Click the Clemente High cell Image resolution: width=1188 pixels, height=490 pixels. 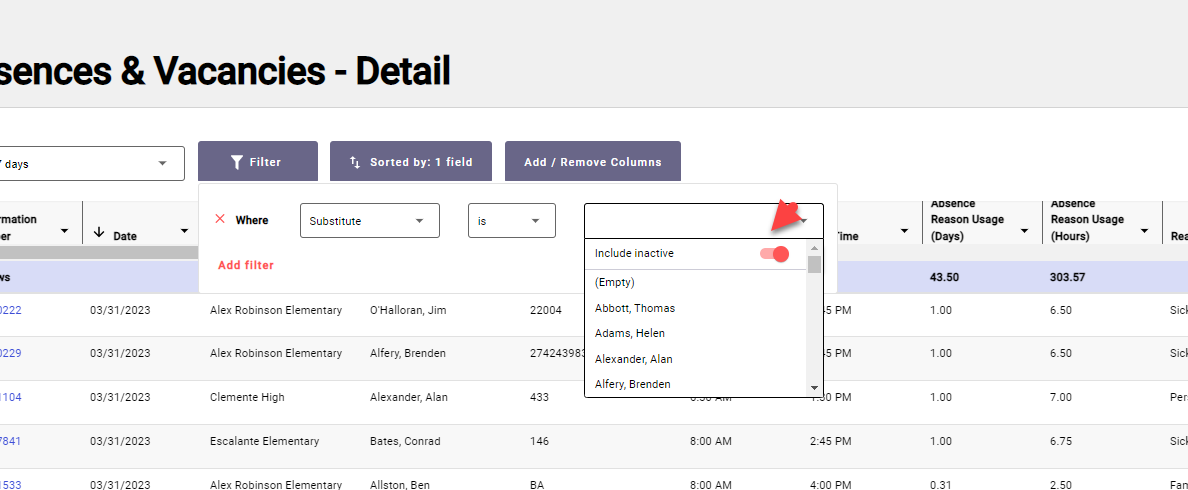coord(247,398)
